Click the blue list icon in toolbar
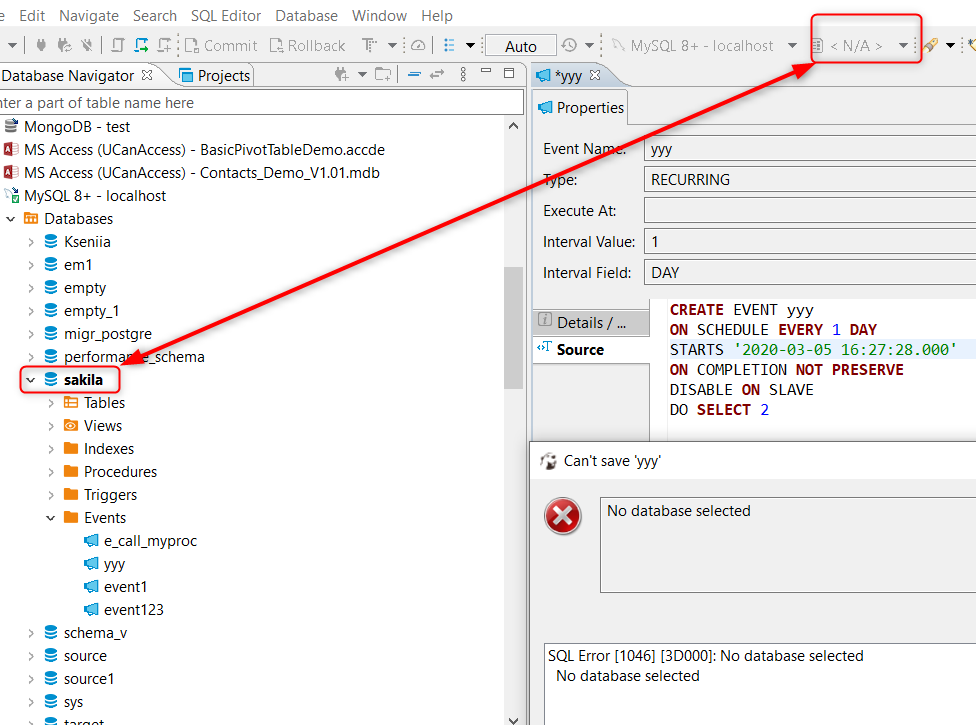This screenshot has height=725, width=976. [x=449, y=45]
